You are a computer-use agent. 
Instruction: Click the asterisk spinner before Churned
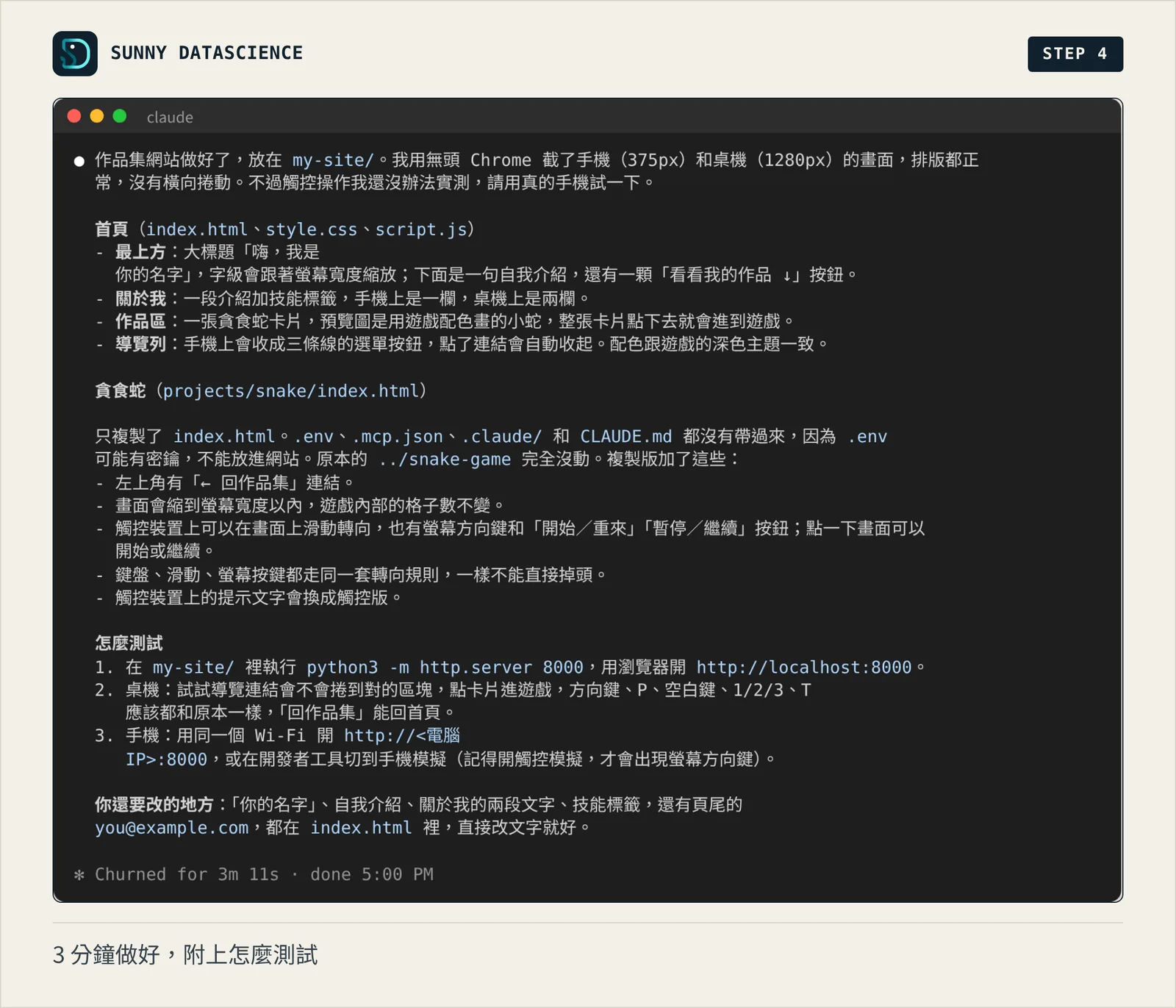pos(79,875)
